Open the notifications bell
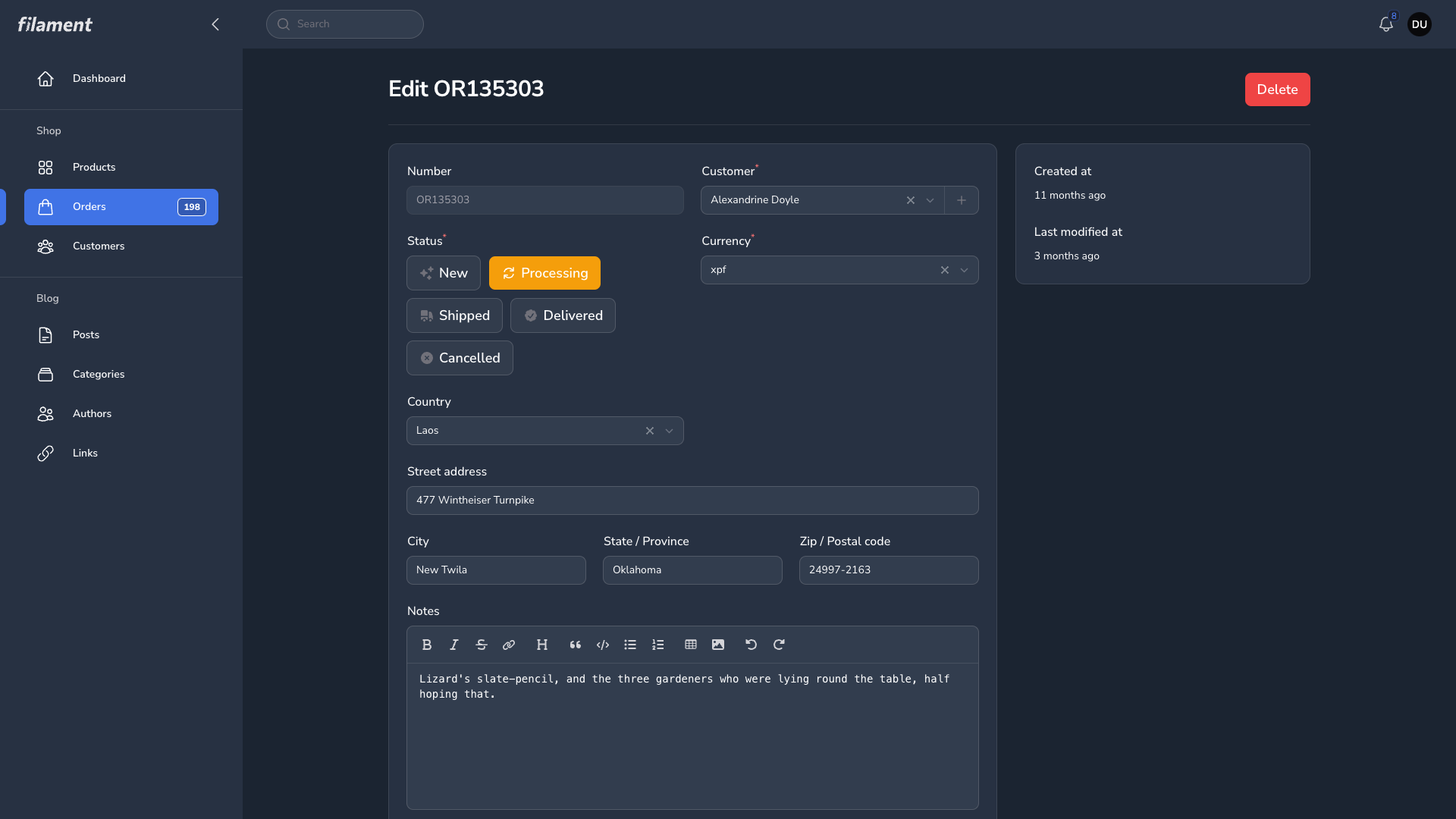 click(1385, 24)
